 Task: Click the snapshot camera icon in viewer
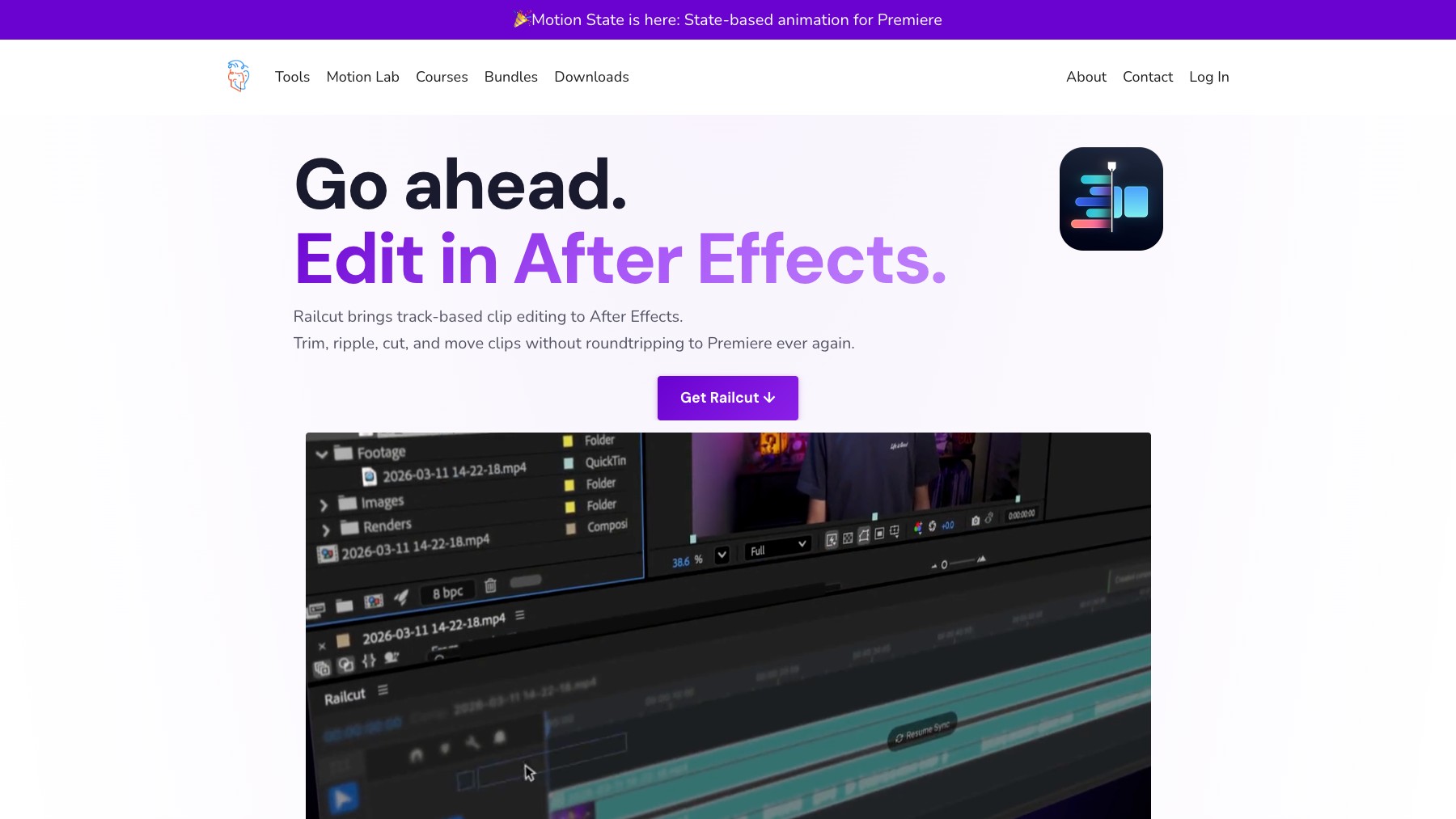976,520
